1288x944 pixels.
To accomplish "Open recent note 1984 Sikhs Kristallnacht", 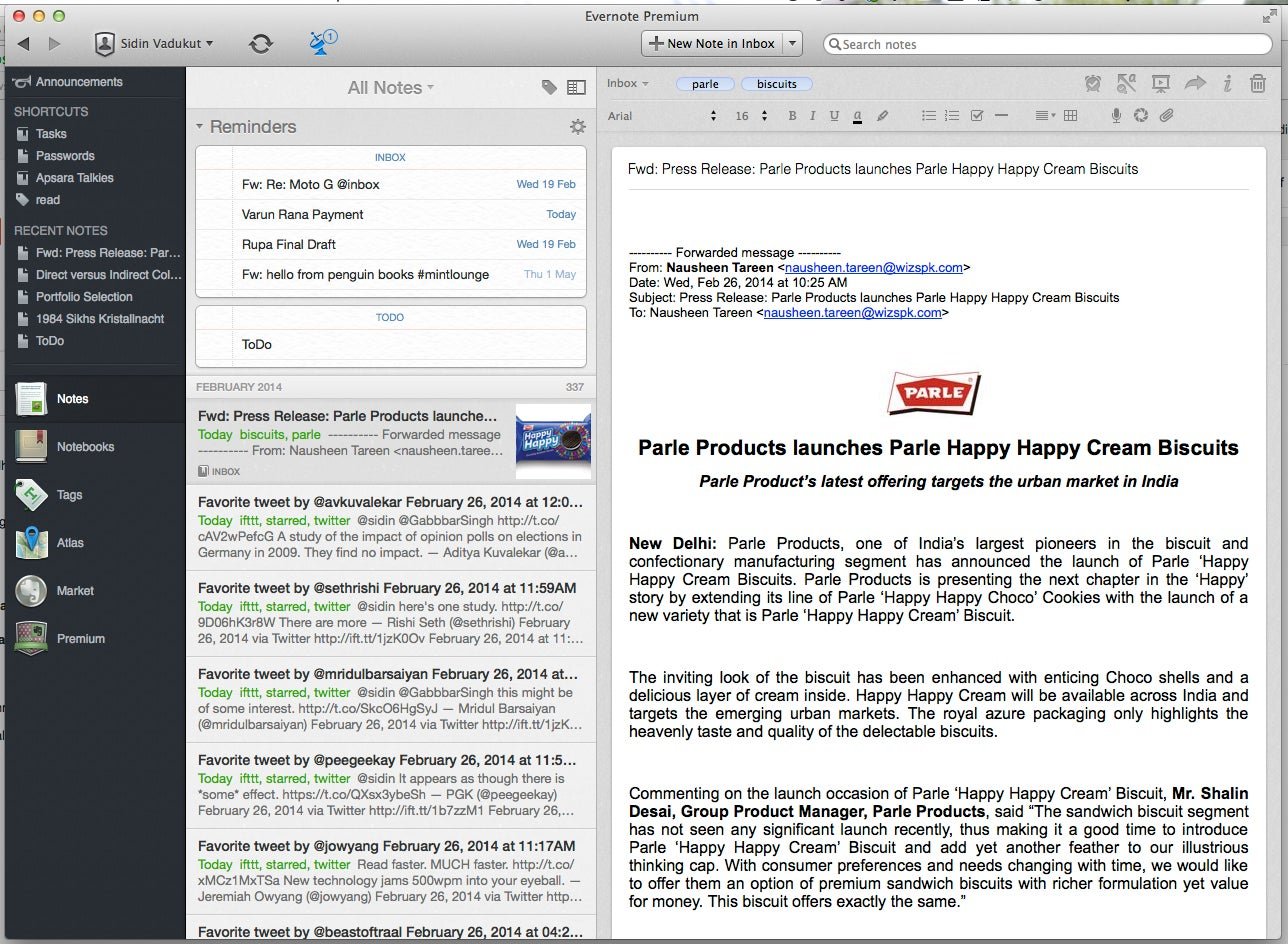I will (x=93, y=319).
